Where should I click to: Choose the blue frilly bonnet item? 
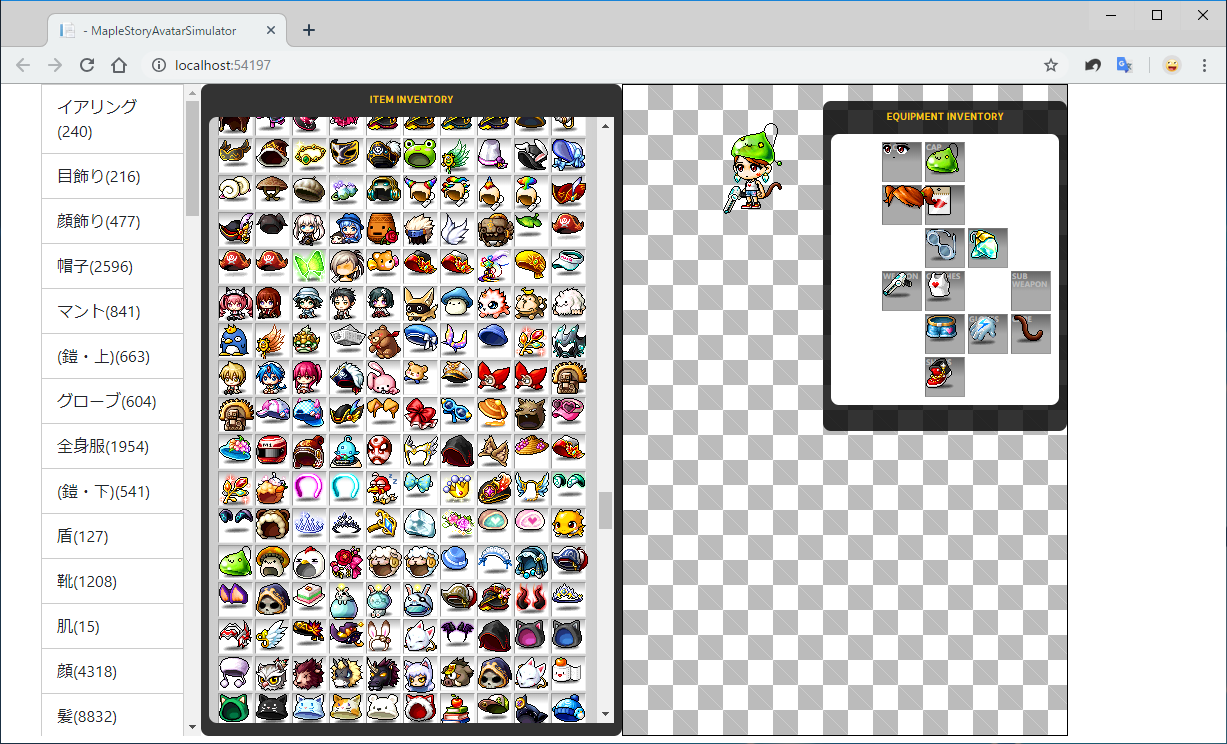568,153
